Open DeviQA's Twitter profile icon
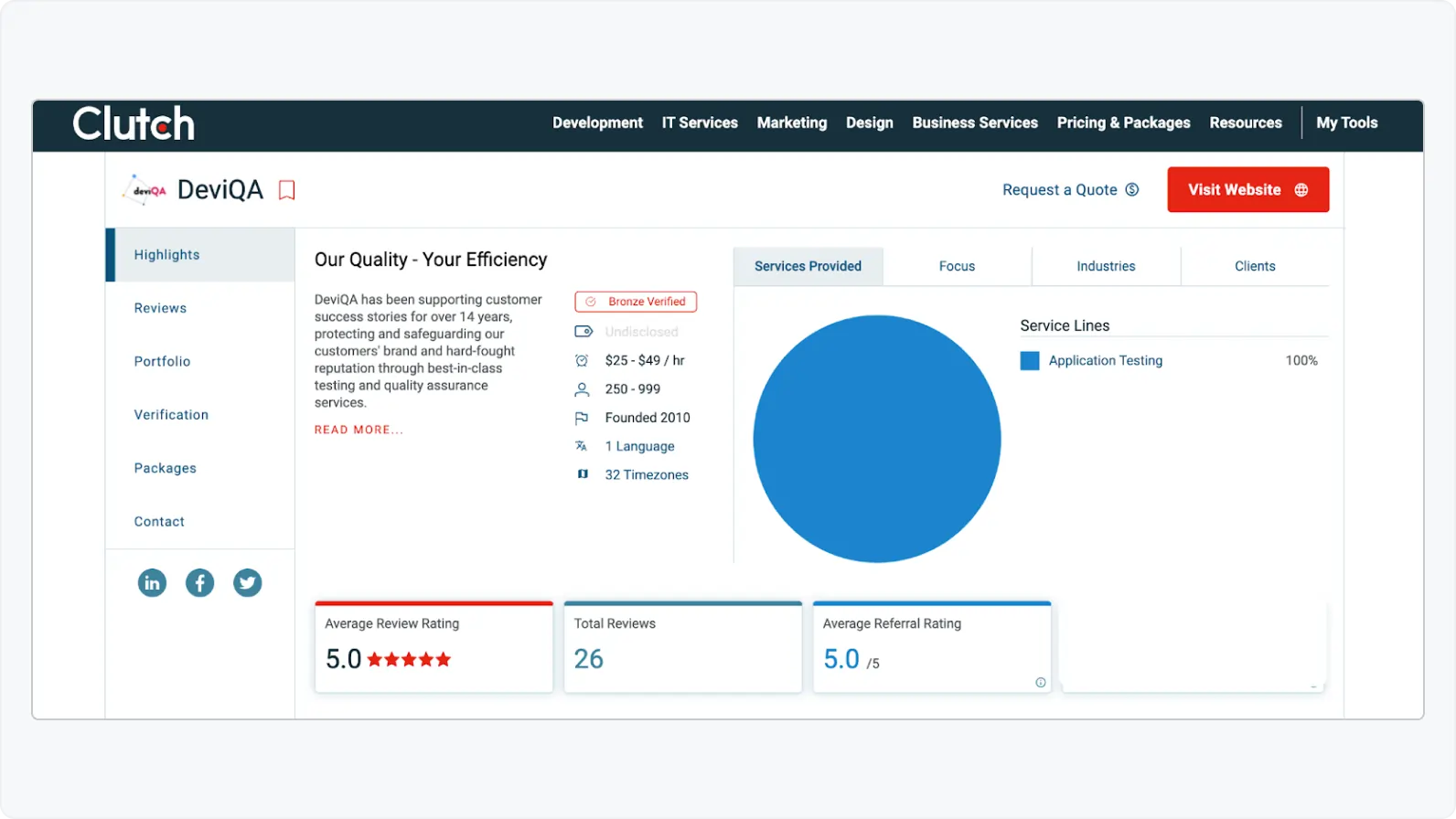Screen dimensions: 1456x819 (247, 582)
